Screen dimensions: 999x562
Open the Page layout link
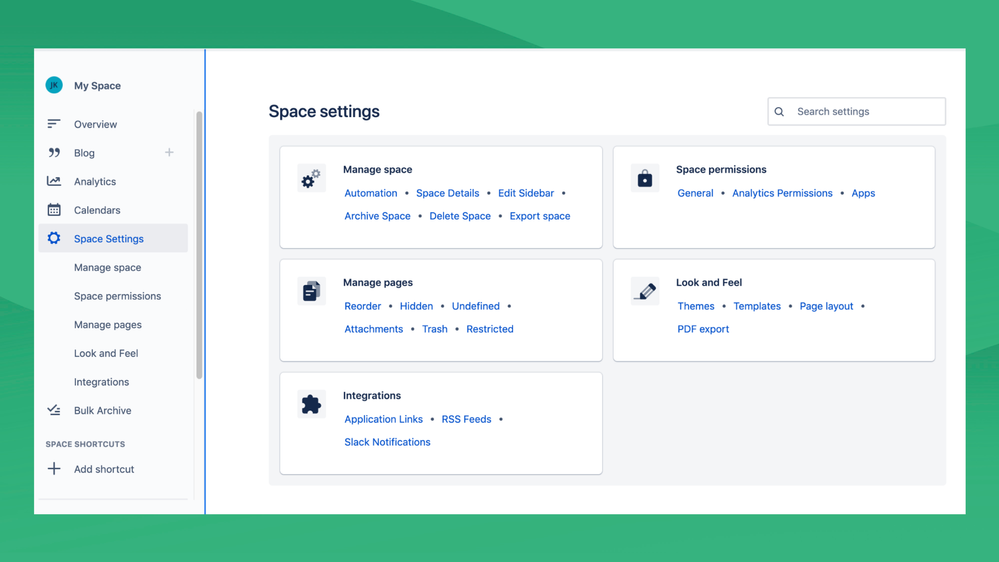pos(826,306)
